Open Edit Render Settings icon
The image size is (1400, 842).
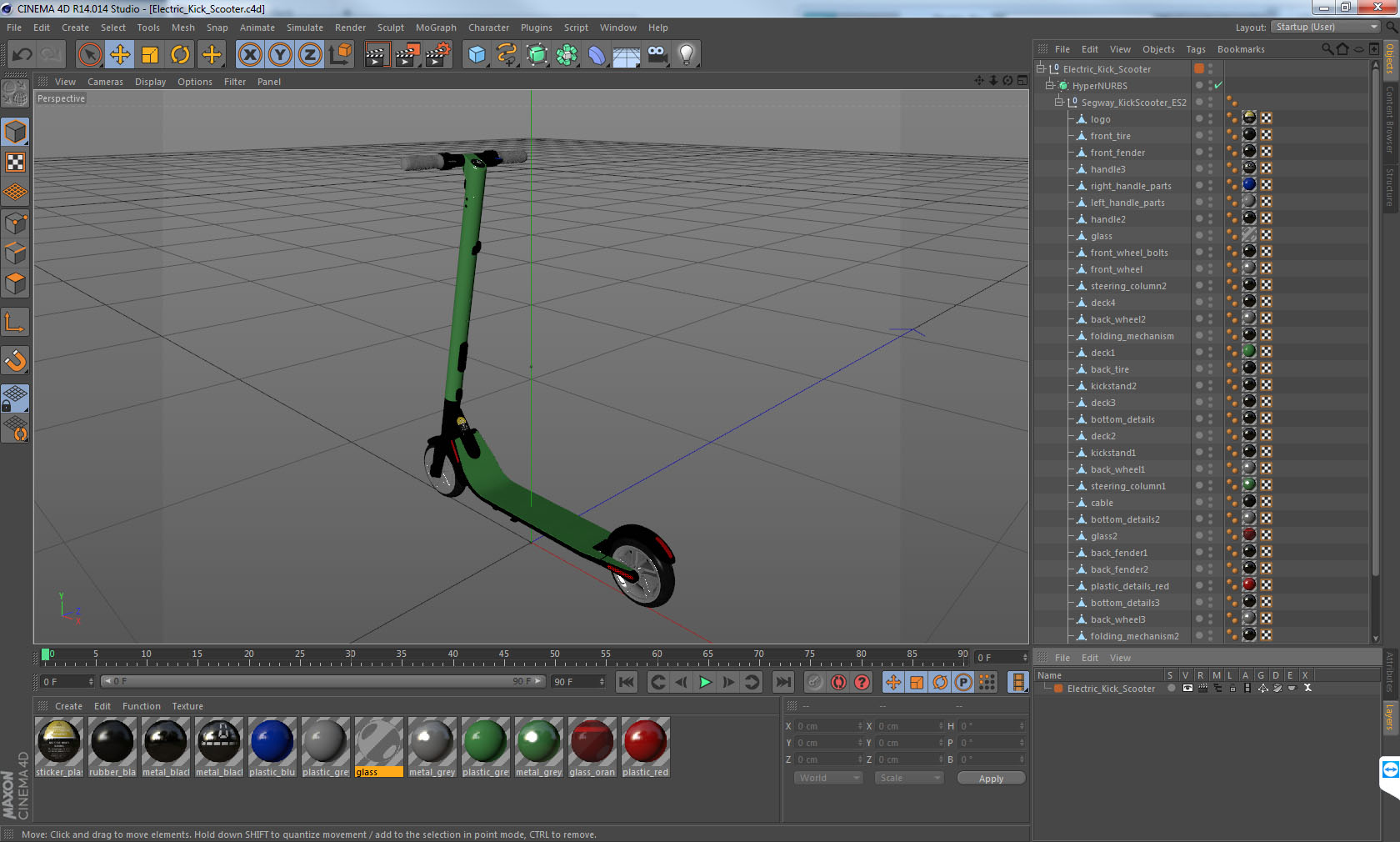click(437, 55)
